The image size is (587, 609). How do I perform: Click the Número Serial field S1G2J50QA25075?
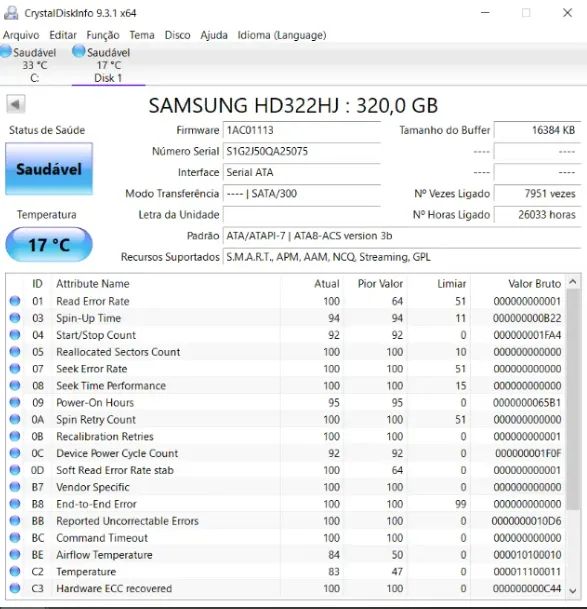[x=302, y=151]
